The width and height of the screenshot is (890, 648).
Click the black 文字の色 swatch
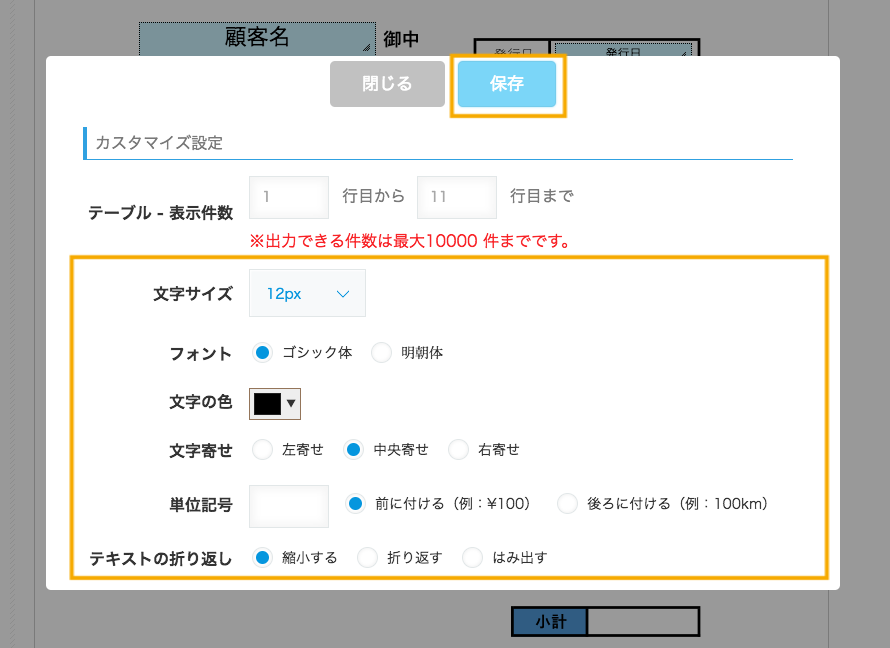[267, 403]
